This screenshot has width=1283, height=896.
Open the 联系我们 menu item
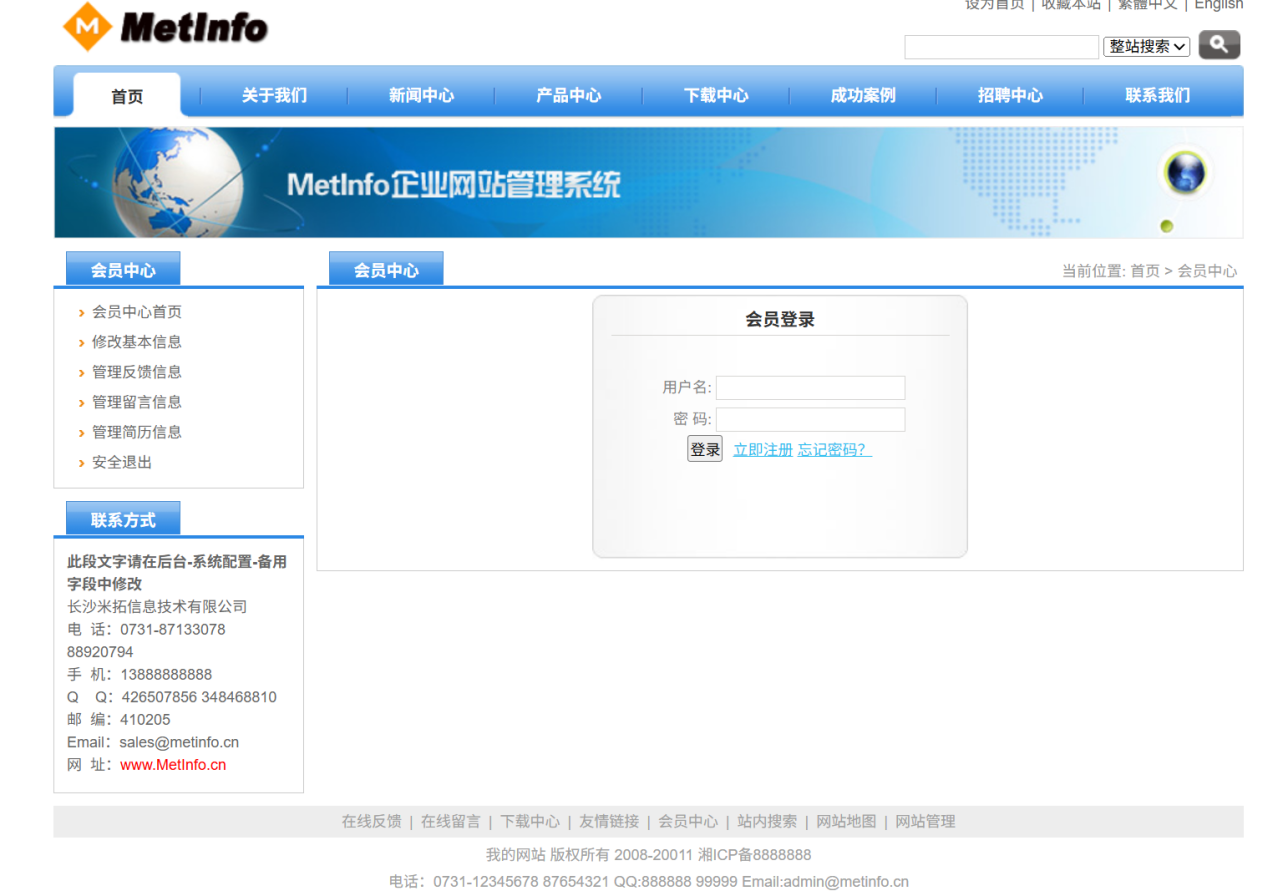[x=1158, y=95]
